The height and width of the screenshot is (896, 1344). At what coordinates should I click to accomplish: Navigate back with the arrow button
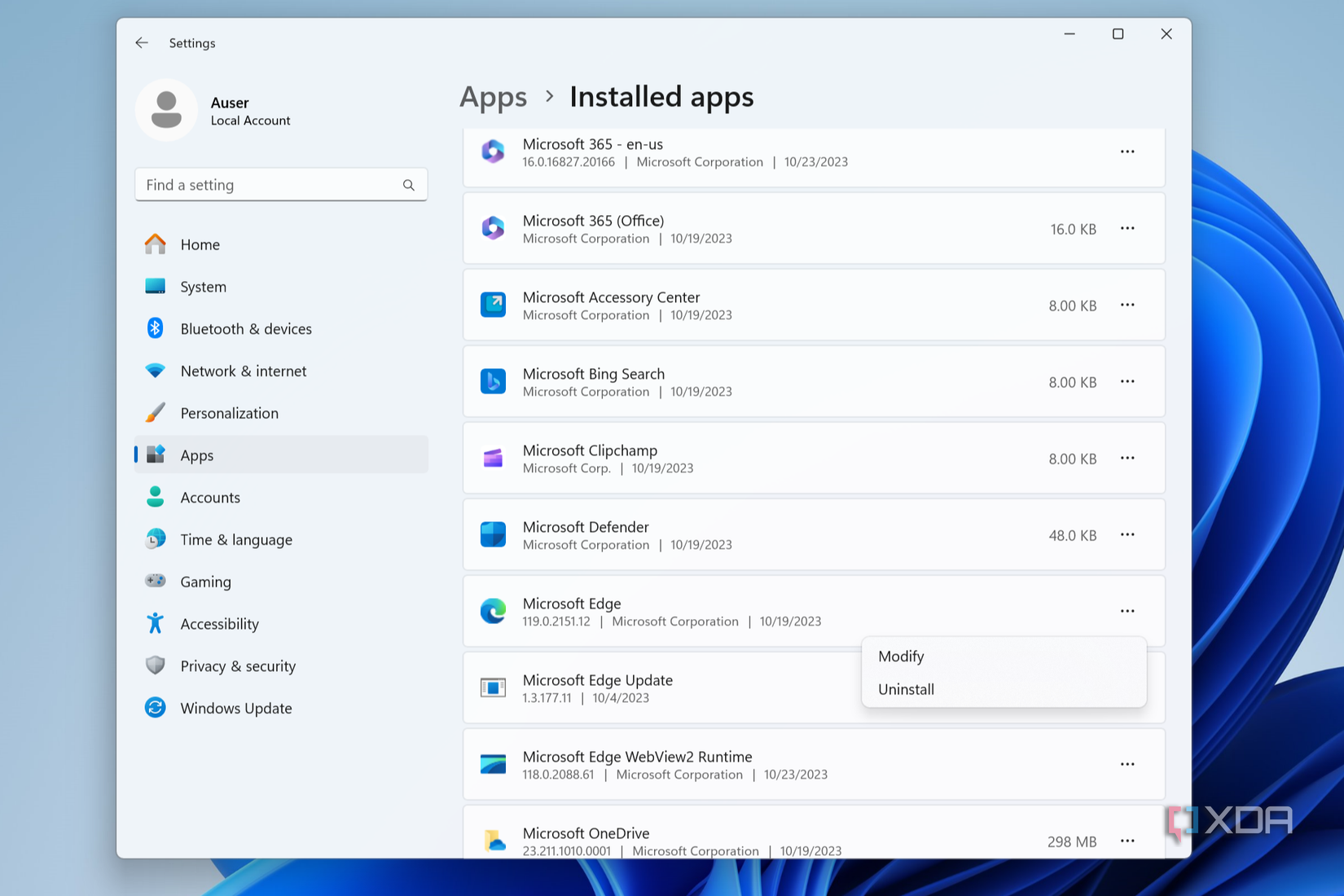tap(142, 43)
